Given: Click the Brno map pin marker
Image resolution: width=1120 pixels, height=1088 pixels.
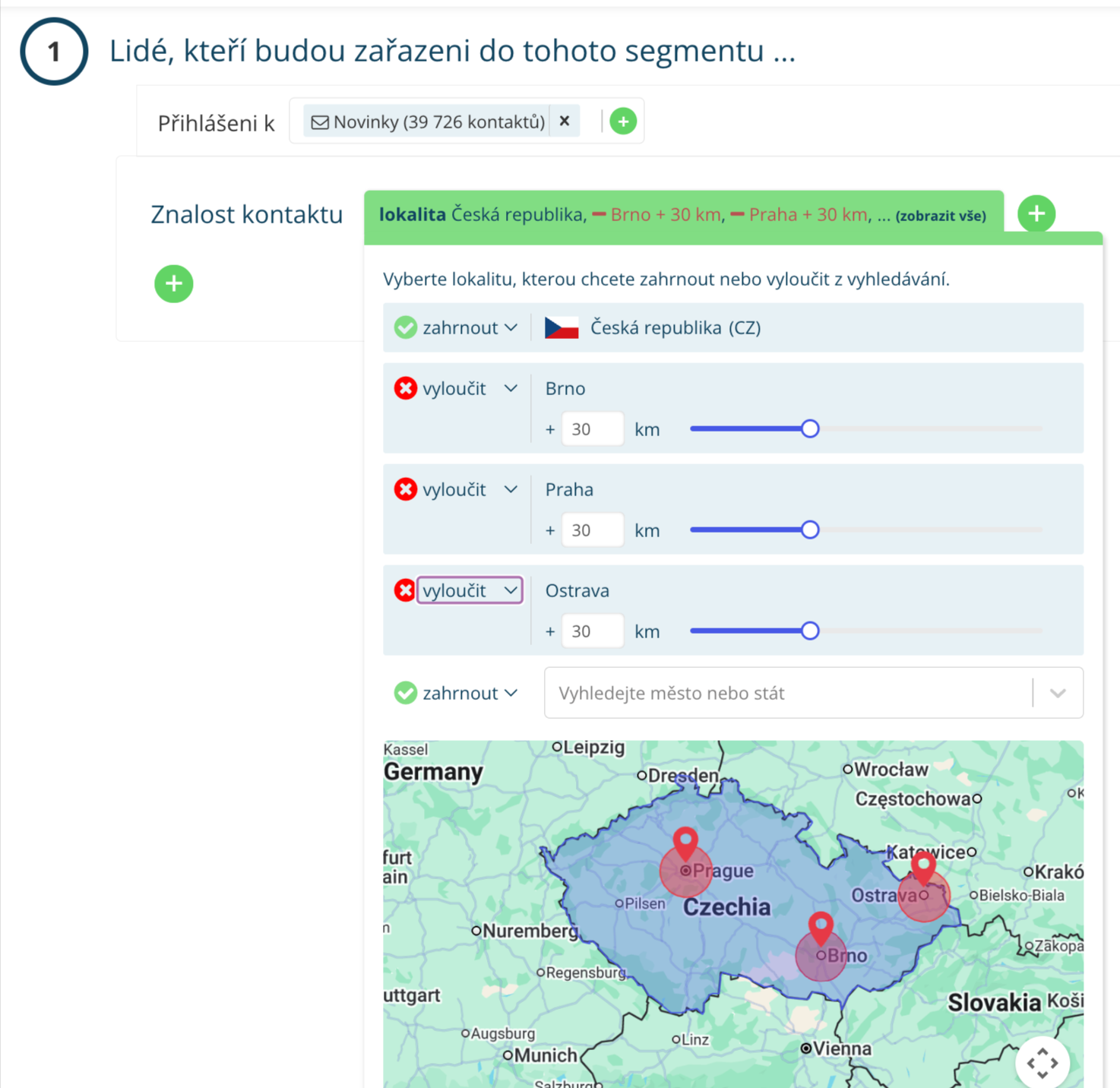Looking at the screenshot, I should [821, 927].
